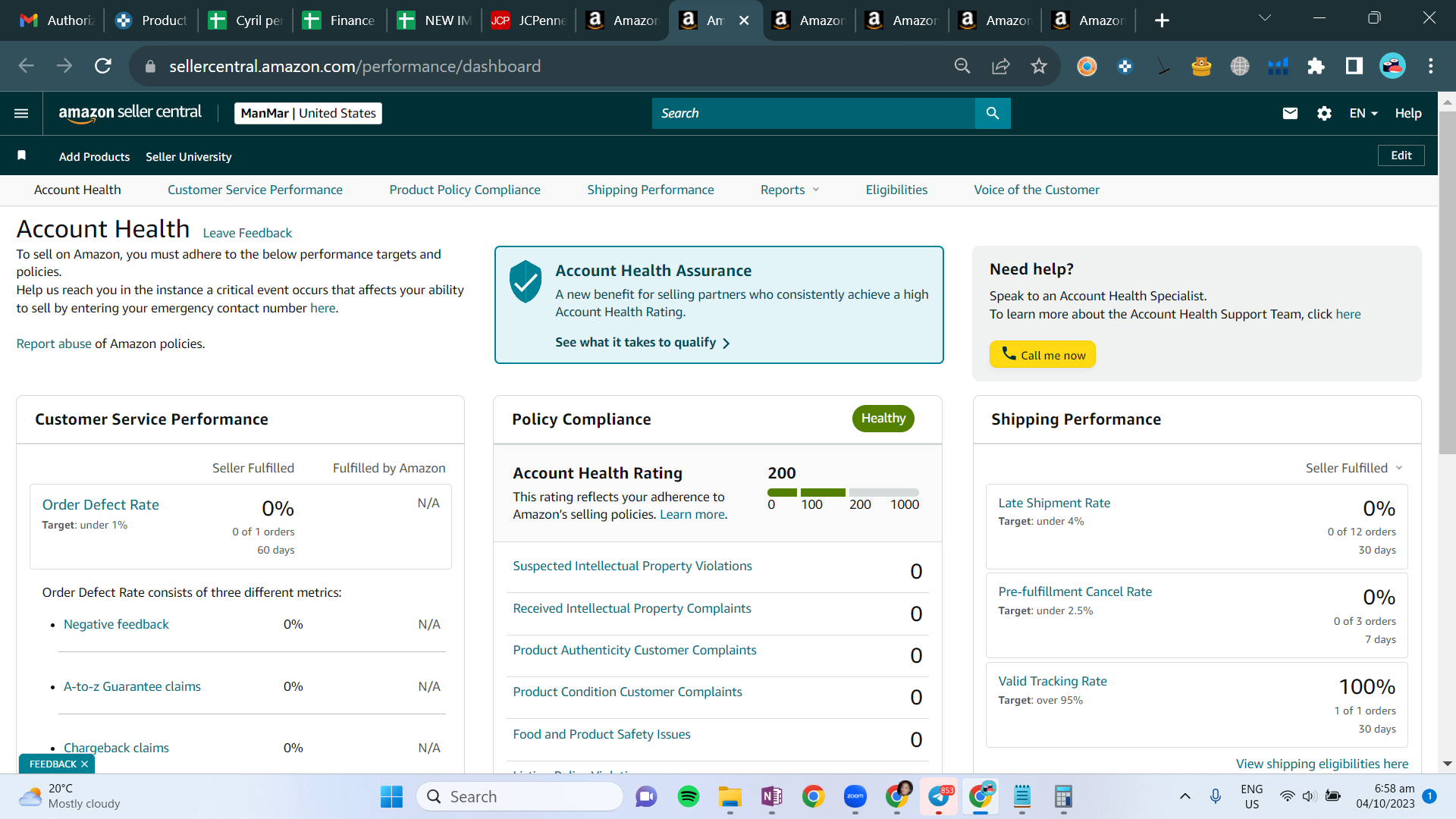Open a new browser tab
The width and height of the screenshot is (1456, 819).
coord(1162,20)
